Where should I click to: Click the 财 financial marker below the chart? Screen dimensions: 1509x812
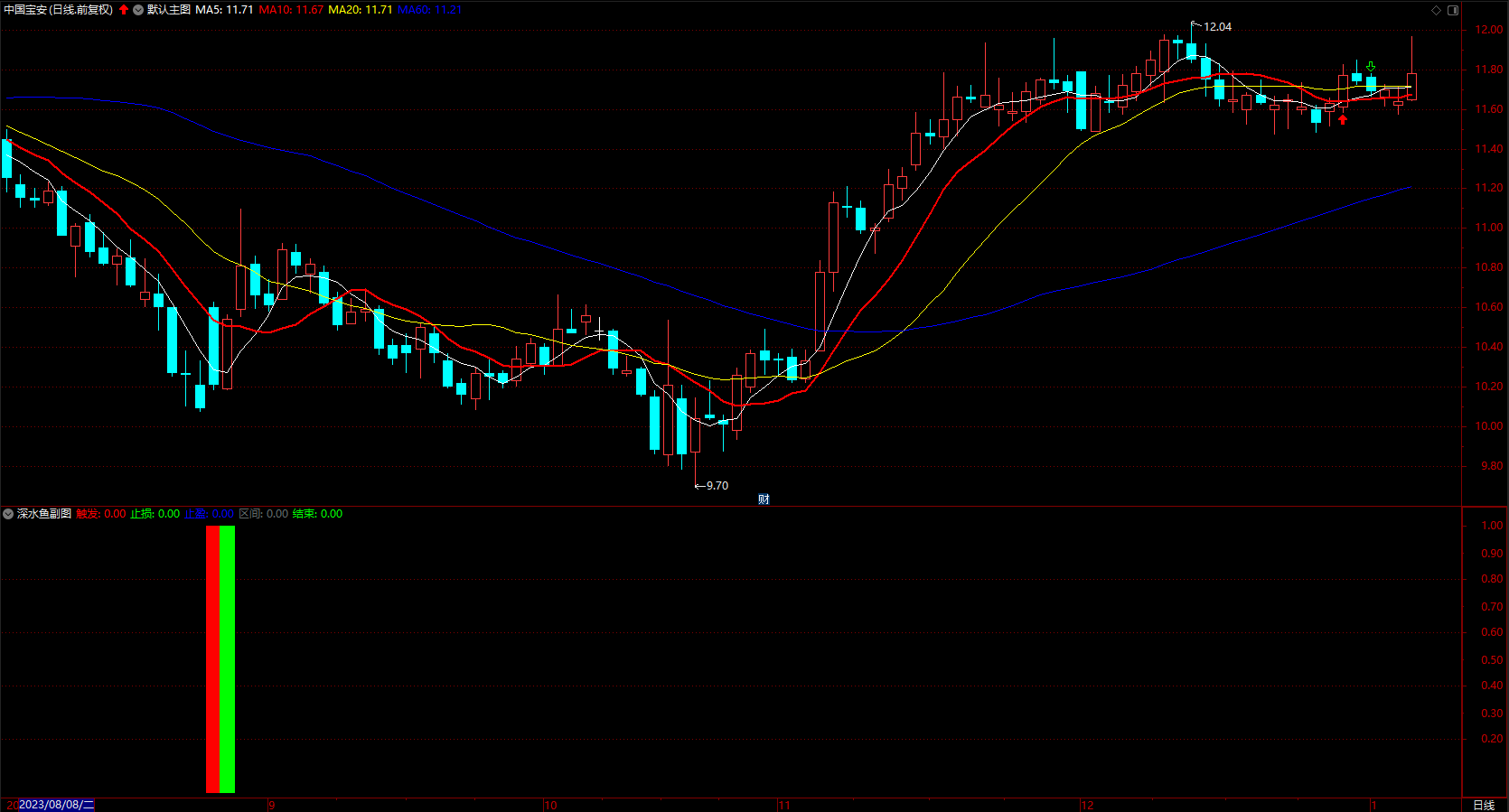764,499
